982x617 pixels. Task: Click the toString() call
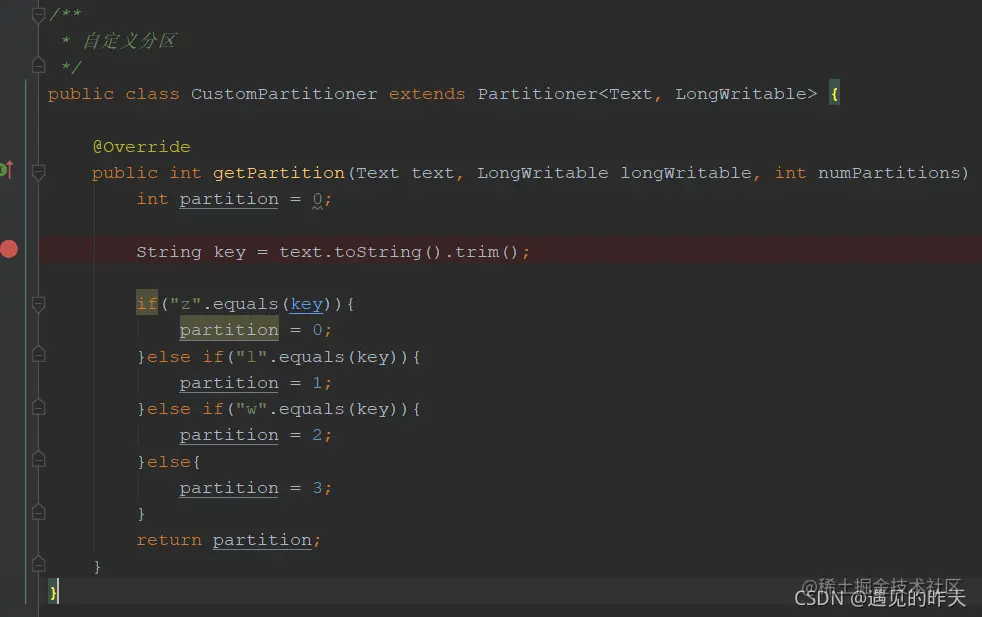388,252
